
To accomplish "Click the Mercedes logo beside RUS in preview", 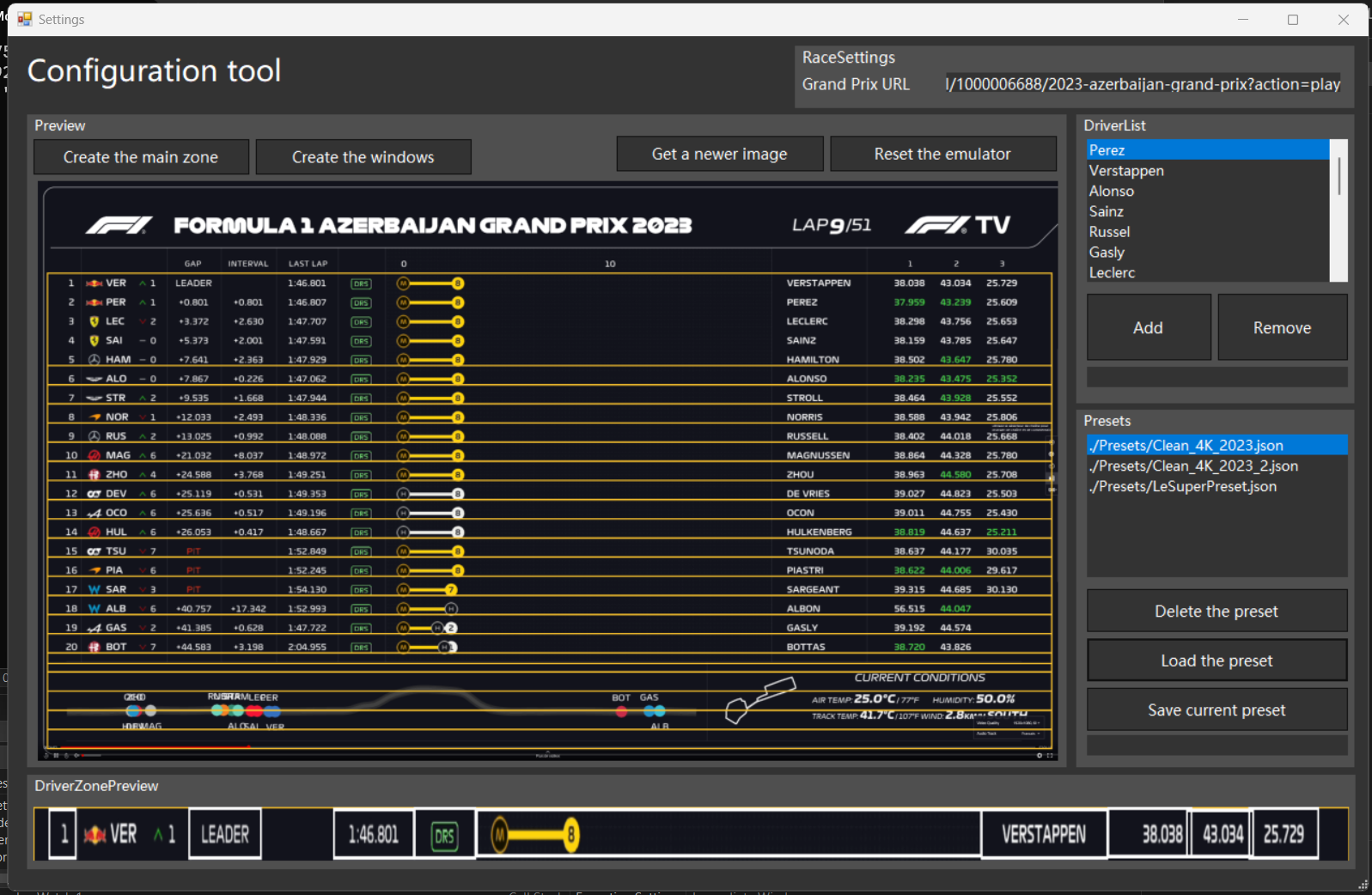I will [95, 436].
